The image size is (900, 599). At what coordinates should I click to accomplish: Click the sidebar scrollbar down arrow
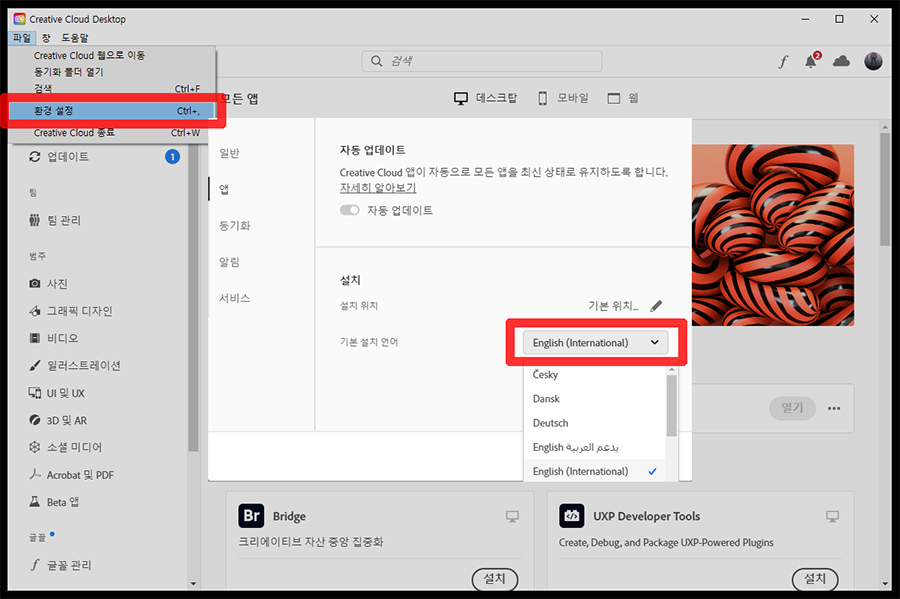pos(193,584)
